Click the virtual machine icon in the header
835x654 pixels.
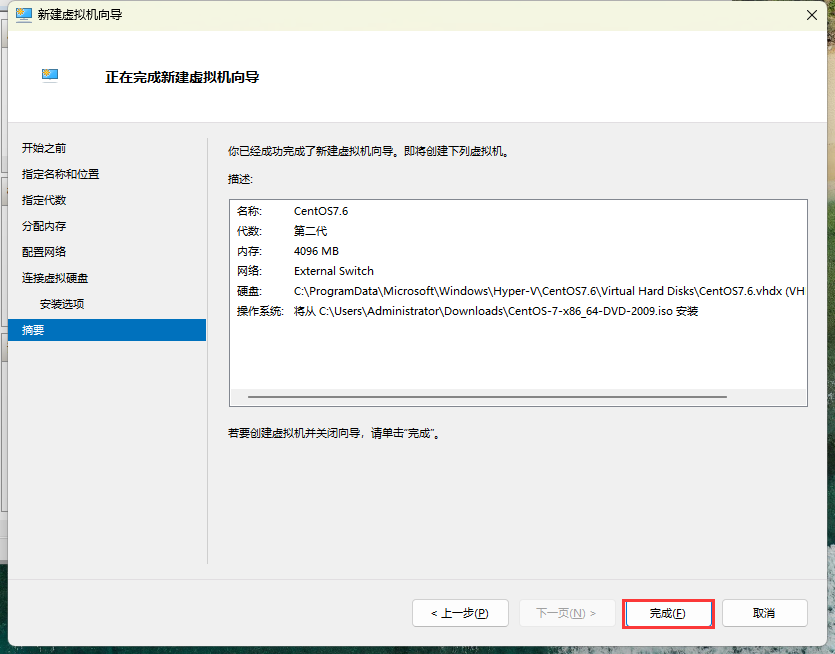50,75
